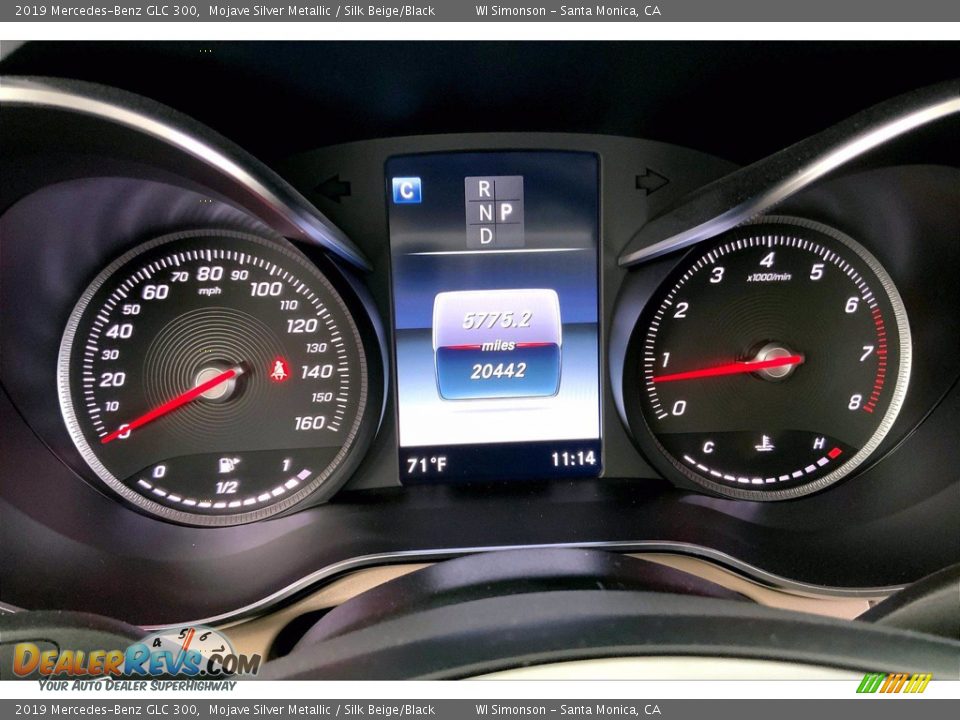Click the odometer reading 20442
The height and width of the screenshot is (720, 960).
[498, 370]
